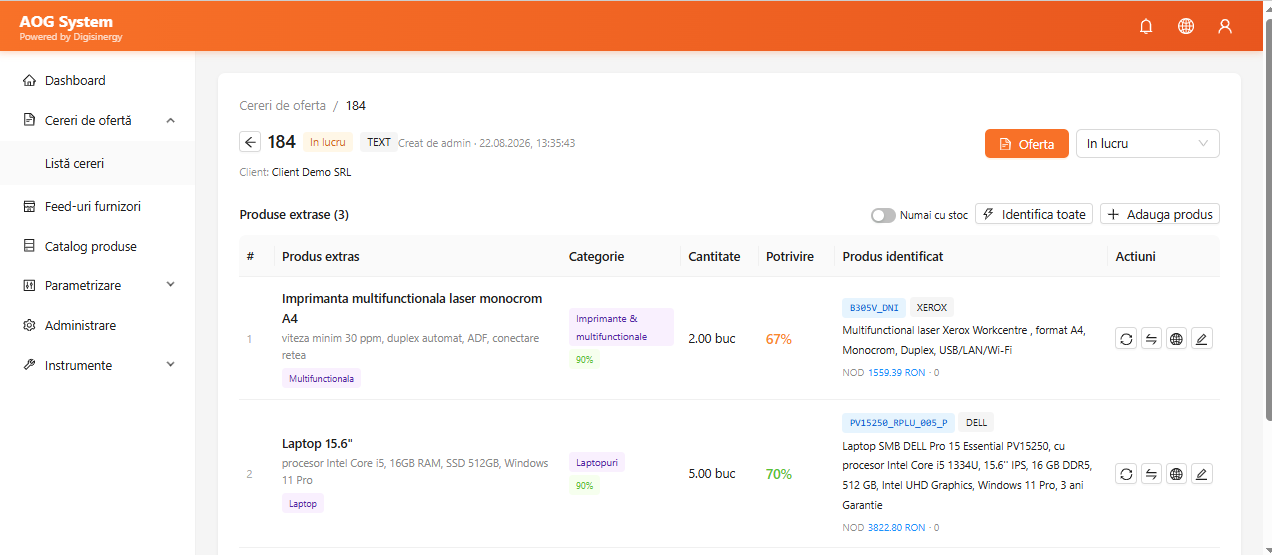Click the In lucru status badge
Image resolution: width=1272 pixels, height=555 pixels.
(327, 142)
